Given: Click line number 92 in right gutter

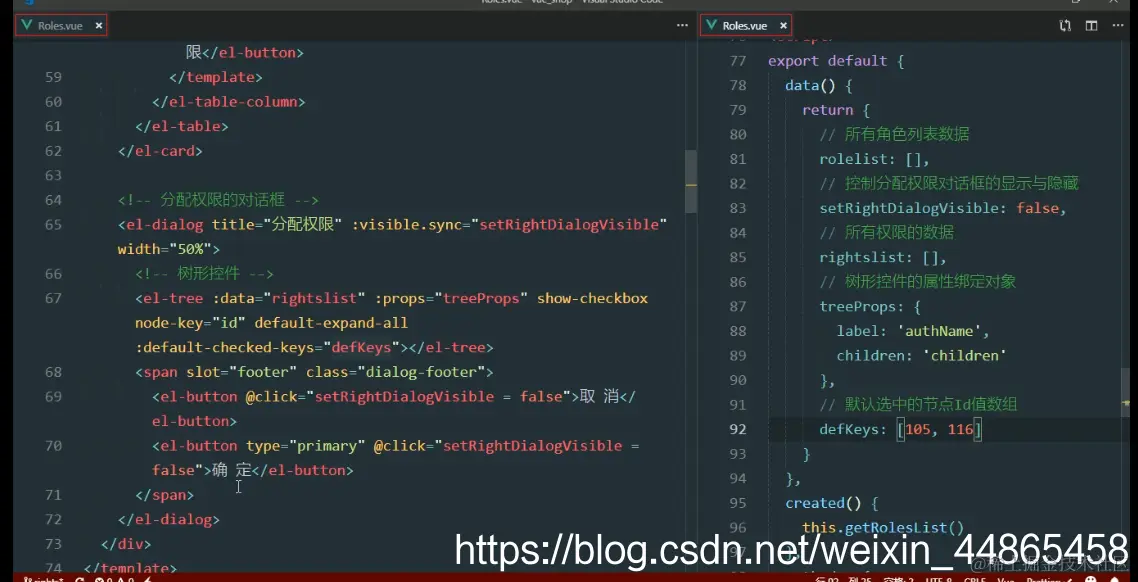Looking at the screenshot, I should 737,430.
